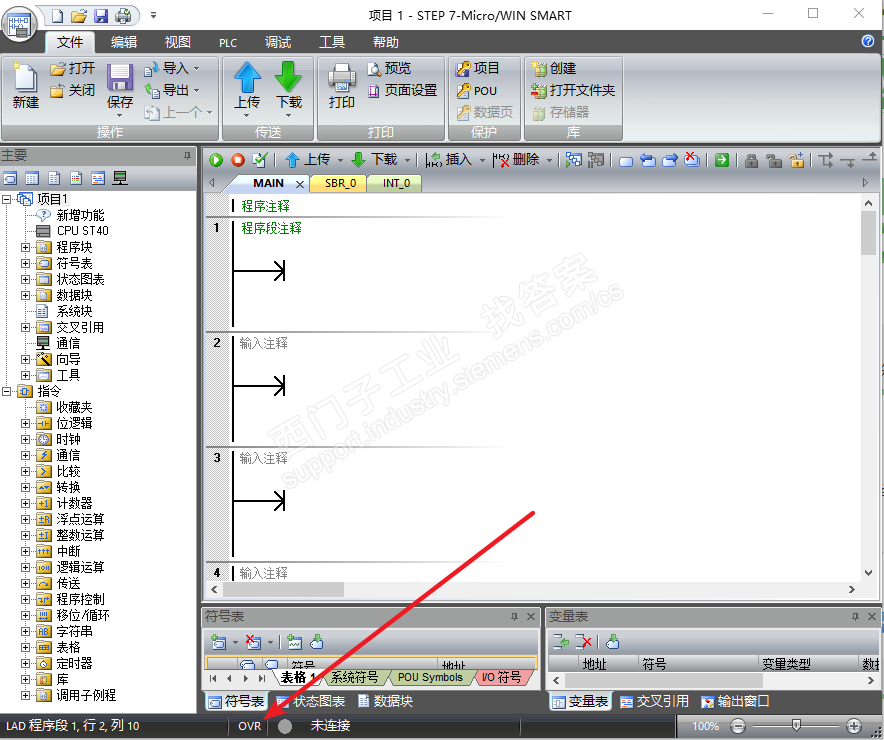Click the quick access open folder icon
This screenshot has width=884, height=740.
[x=79, y=16]
